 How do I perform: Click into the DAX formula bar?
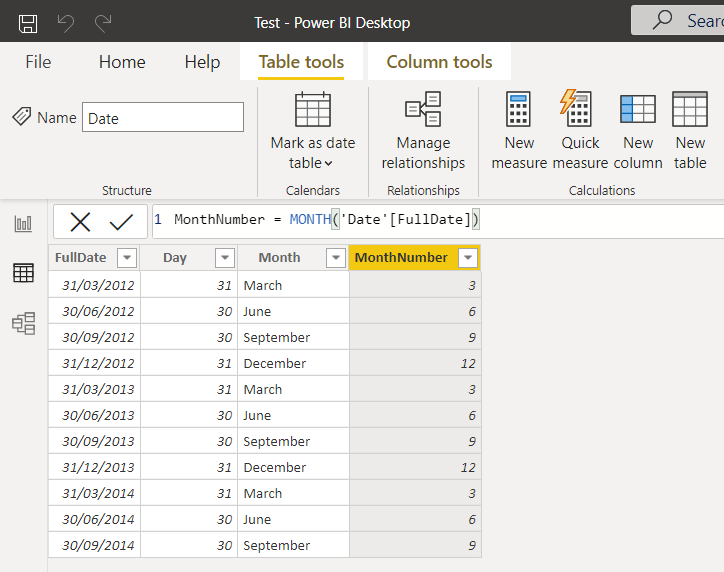coord(590,220)
